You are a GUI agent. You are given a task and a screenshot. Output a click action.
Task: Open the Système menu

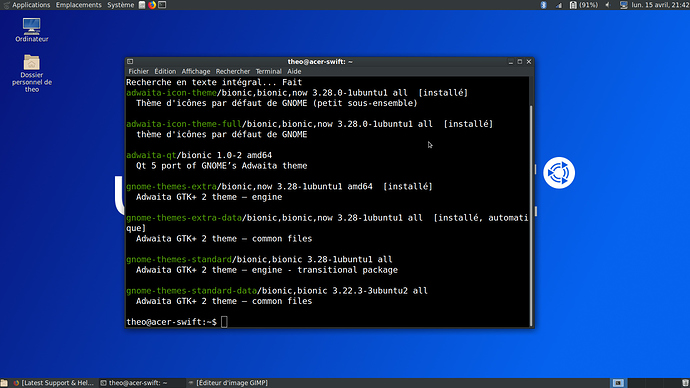[x=121, y=5]
